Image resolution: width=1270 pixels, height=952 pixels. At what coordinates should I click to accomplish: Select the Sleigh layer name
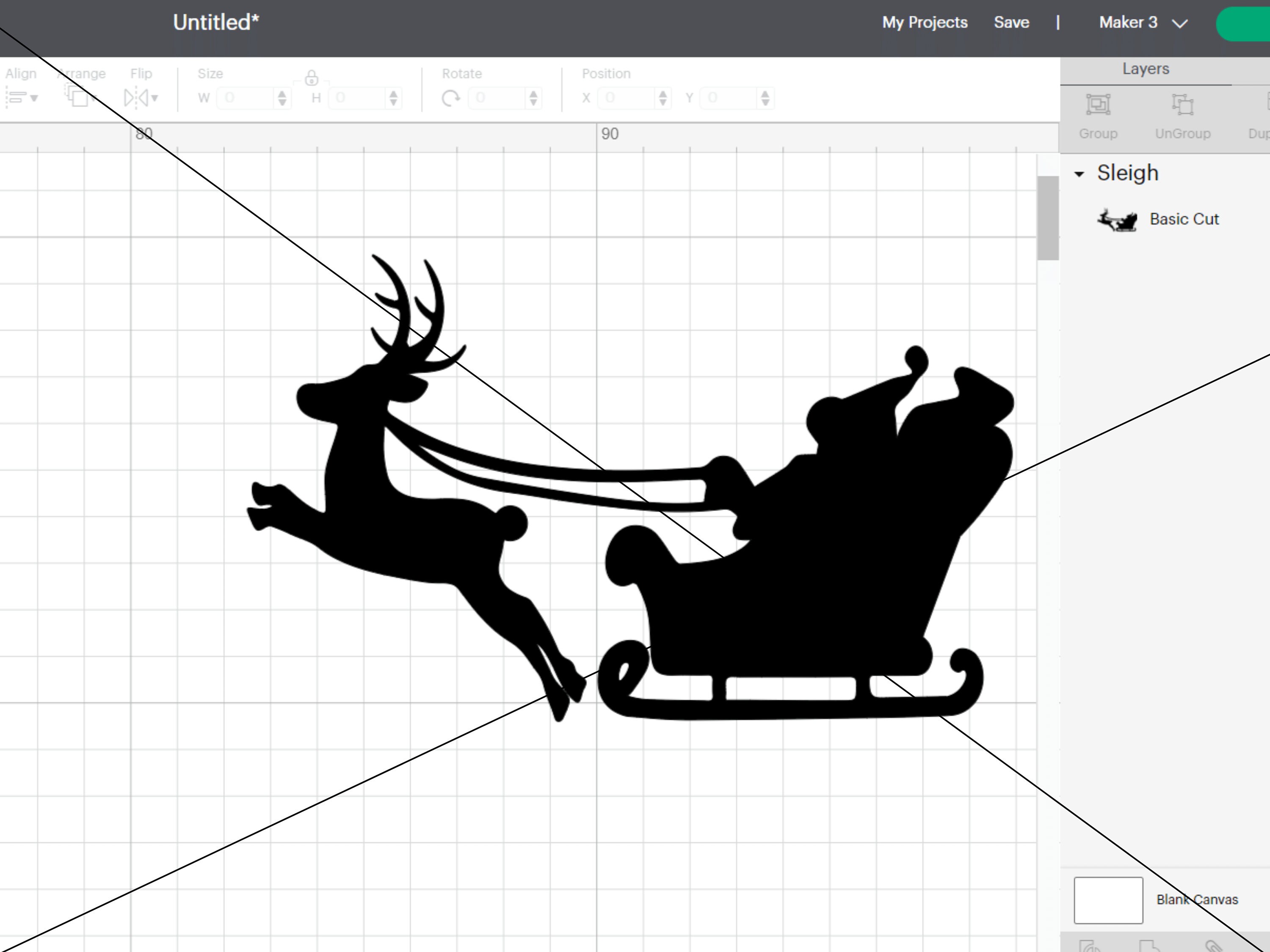click(x=1128, y=173)
